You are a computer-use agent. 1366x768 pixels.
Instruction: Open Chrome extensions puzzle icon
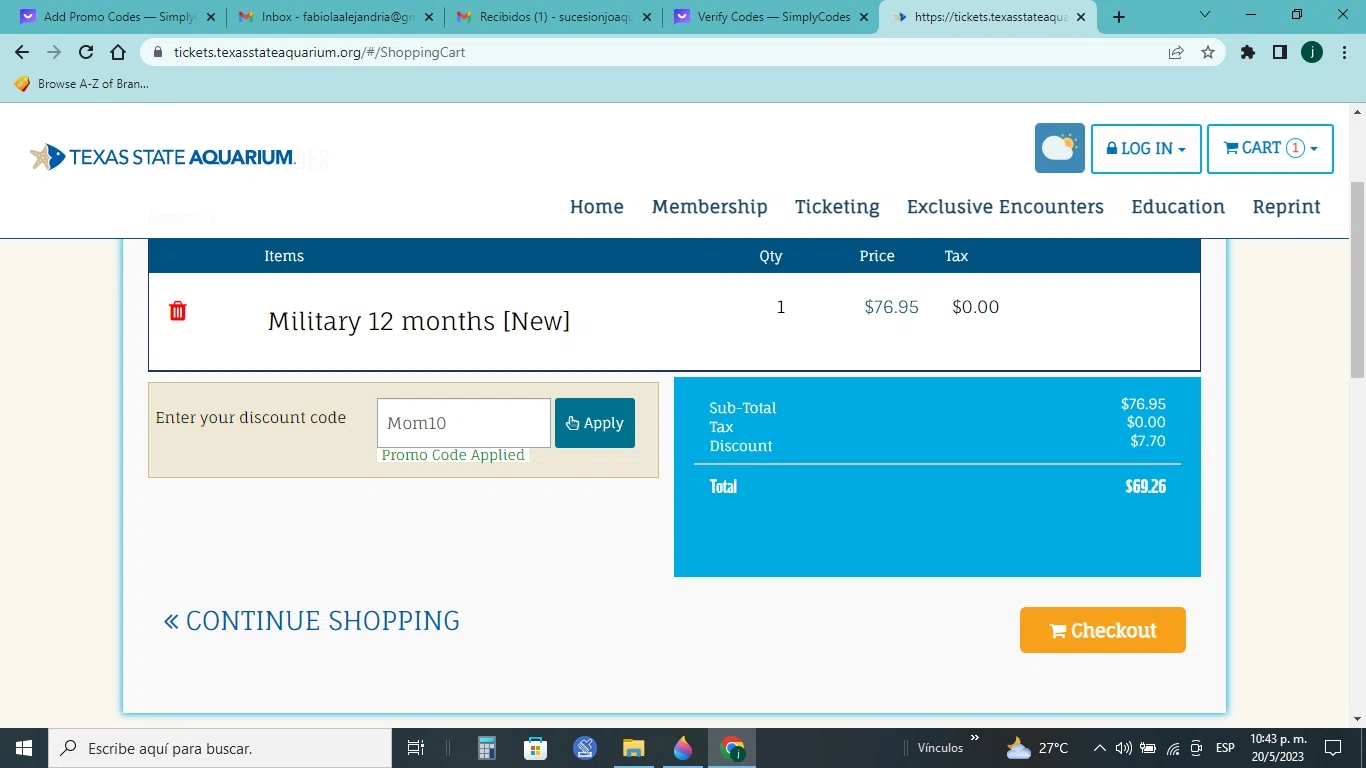(x=1248, y=52)
